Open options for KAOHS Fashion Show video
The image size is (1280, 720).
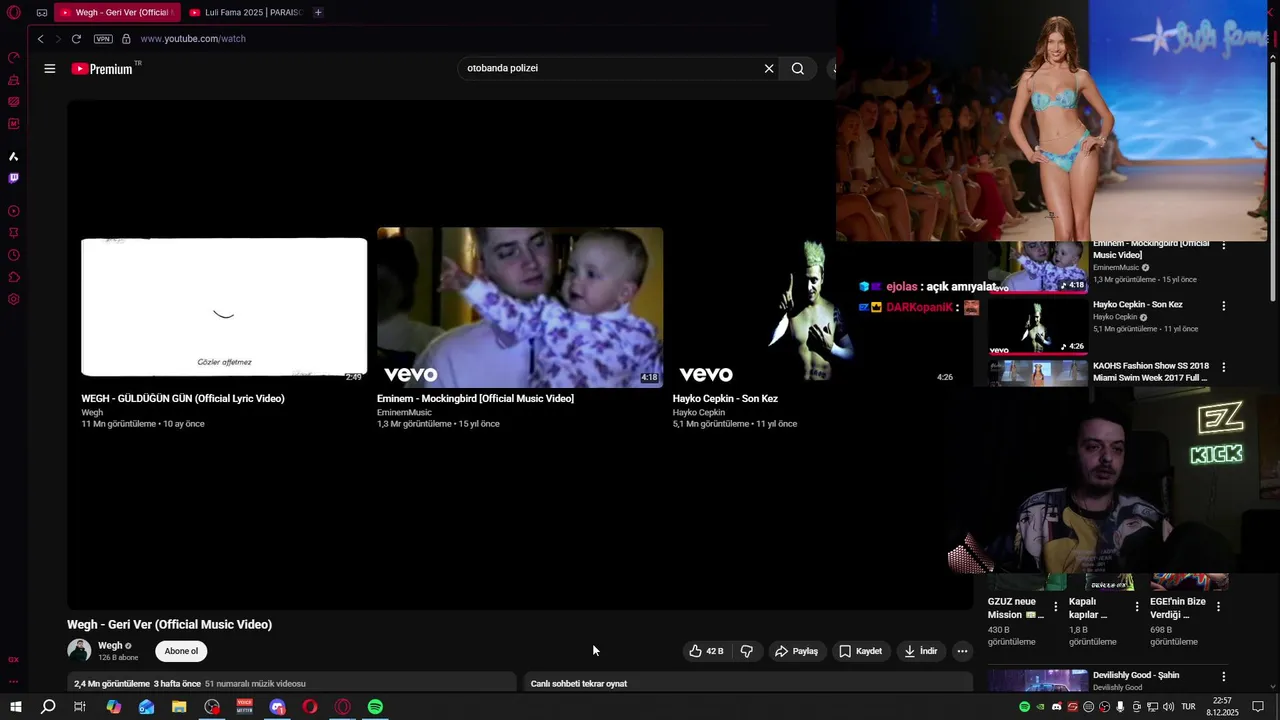[x=1223, y=367]
